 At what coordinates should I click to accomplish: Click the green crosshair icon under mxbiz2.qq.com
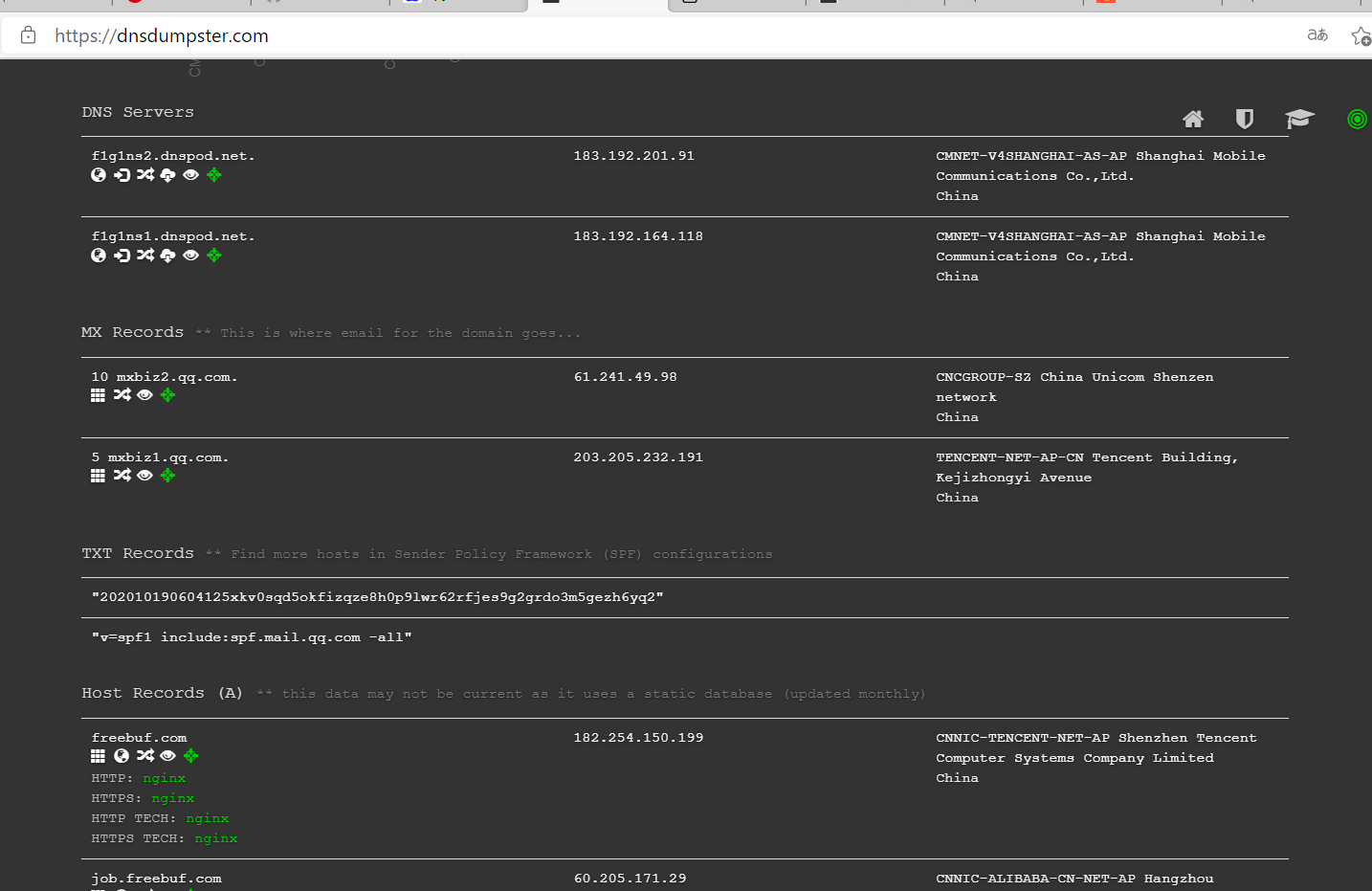[167, 395]
